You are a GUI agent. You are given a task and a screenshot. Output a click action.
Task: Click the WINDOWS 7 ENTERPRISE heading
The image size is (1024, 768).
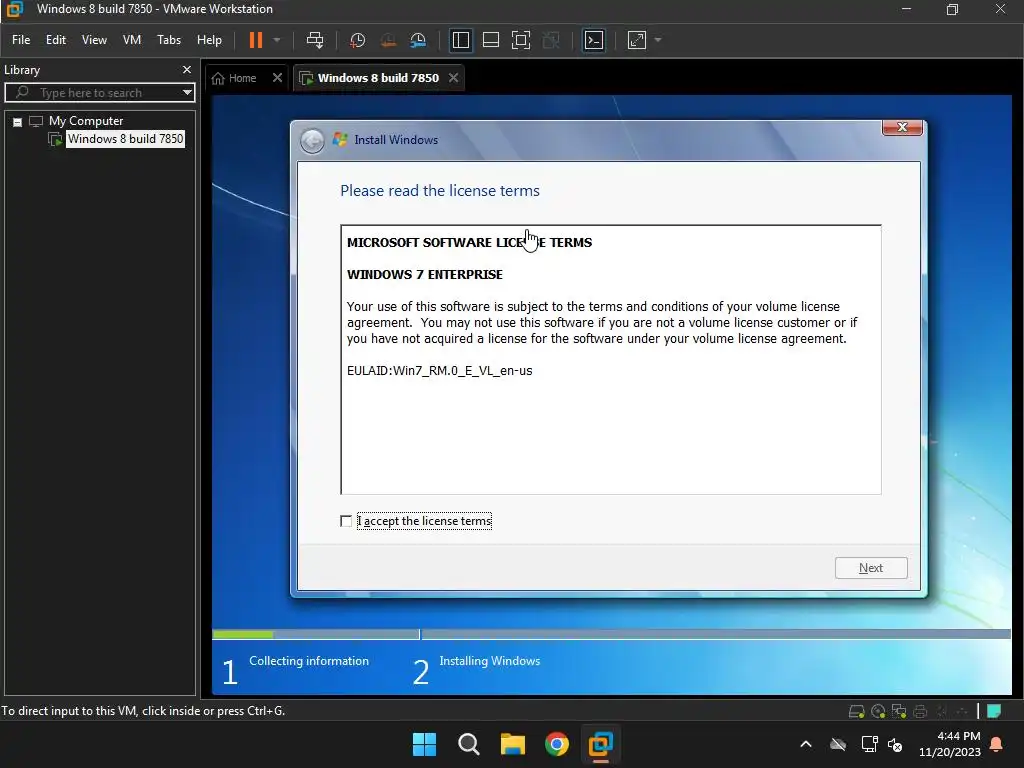(x=424, y=274)
